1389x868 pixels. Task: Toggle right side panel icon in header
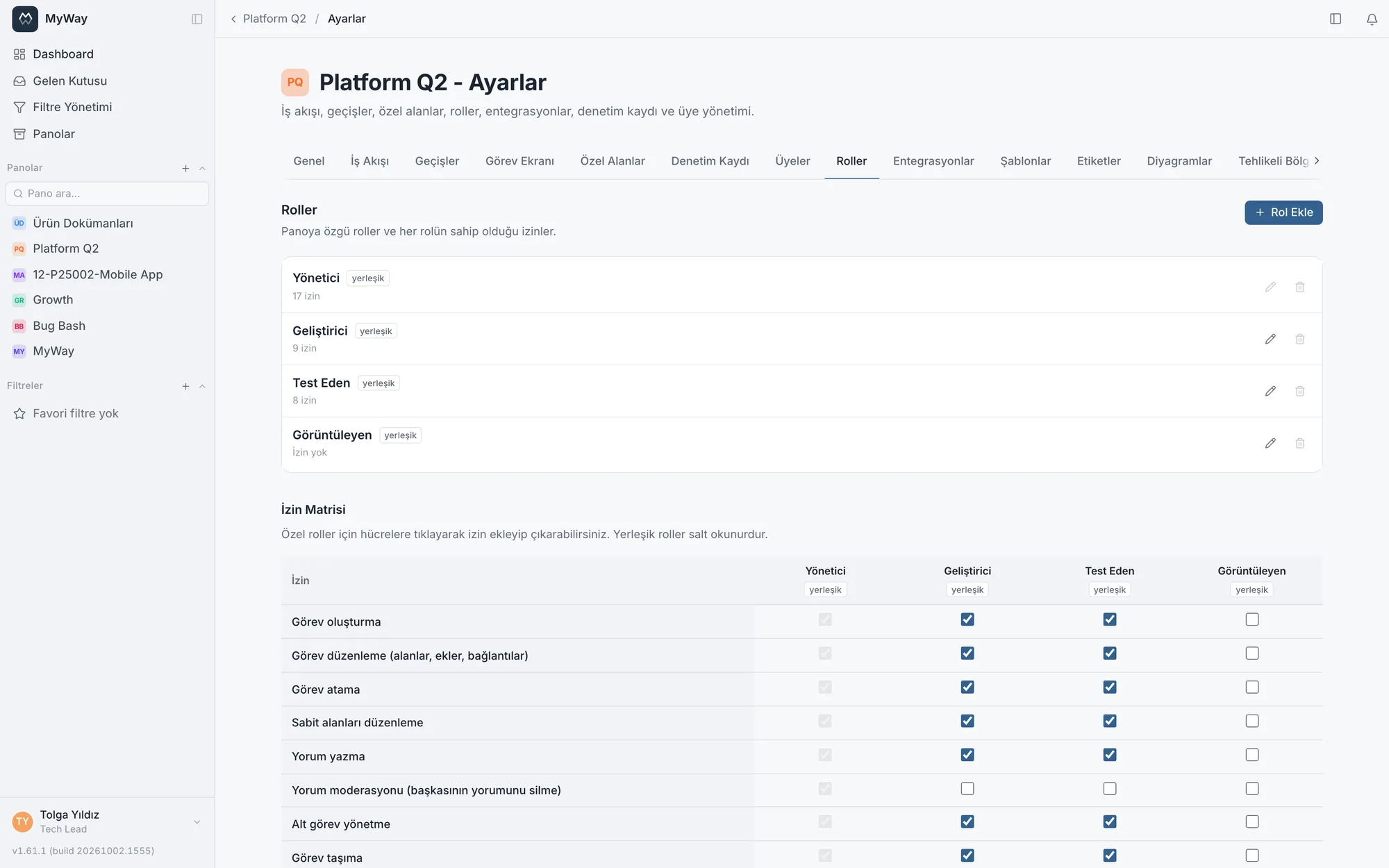tap(1336, 19)
